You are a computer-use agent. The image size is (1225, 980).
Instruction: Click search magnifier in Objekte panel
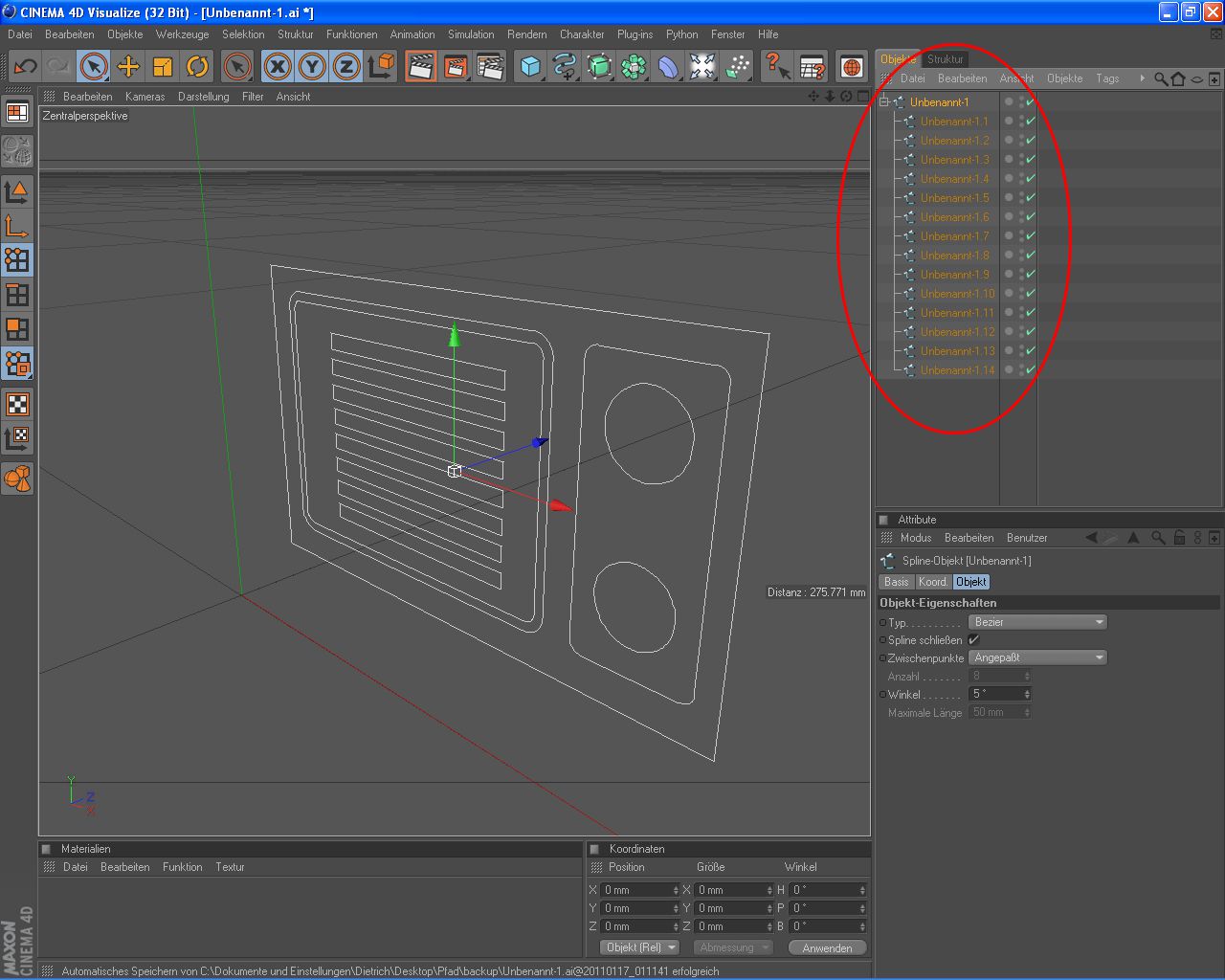click(x=1160, y=78)
